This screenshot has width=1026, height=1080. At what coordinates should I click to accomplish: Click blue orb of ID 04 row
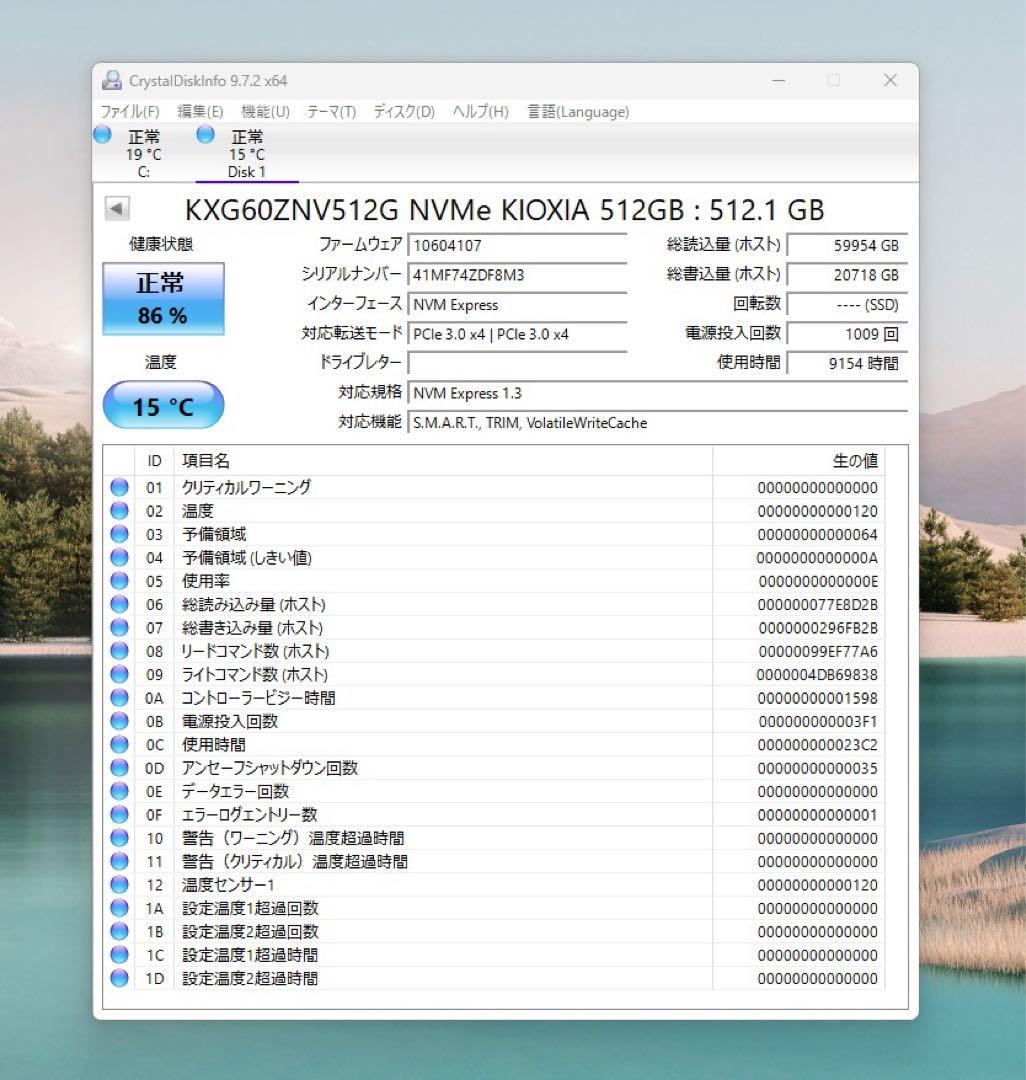[119, 557]
